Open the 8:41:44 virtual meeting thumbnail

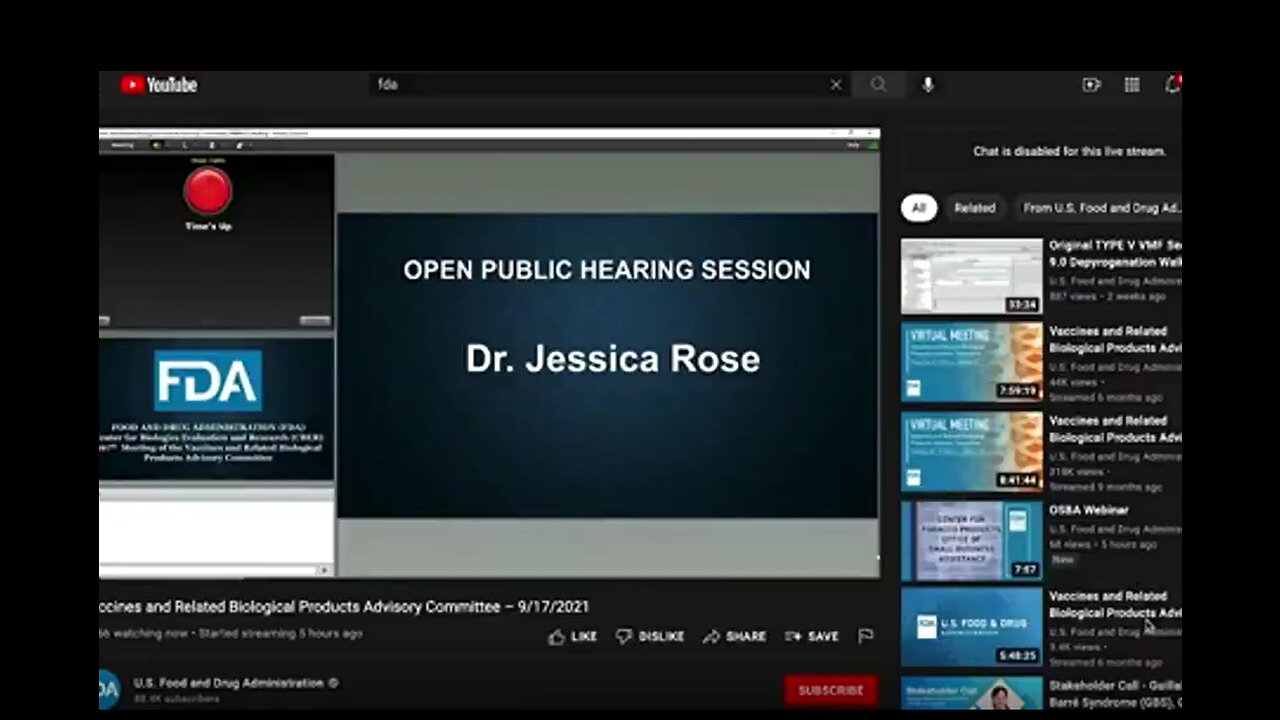click(971, 451)
